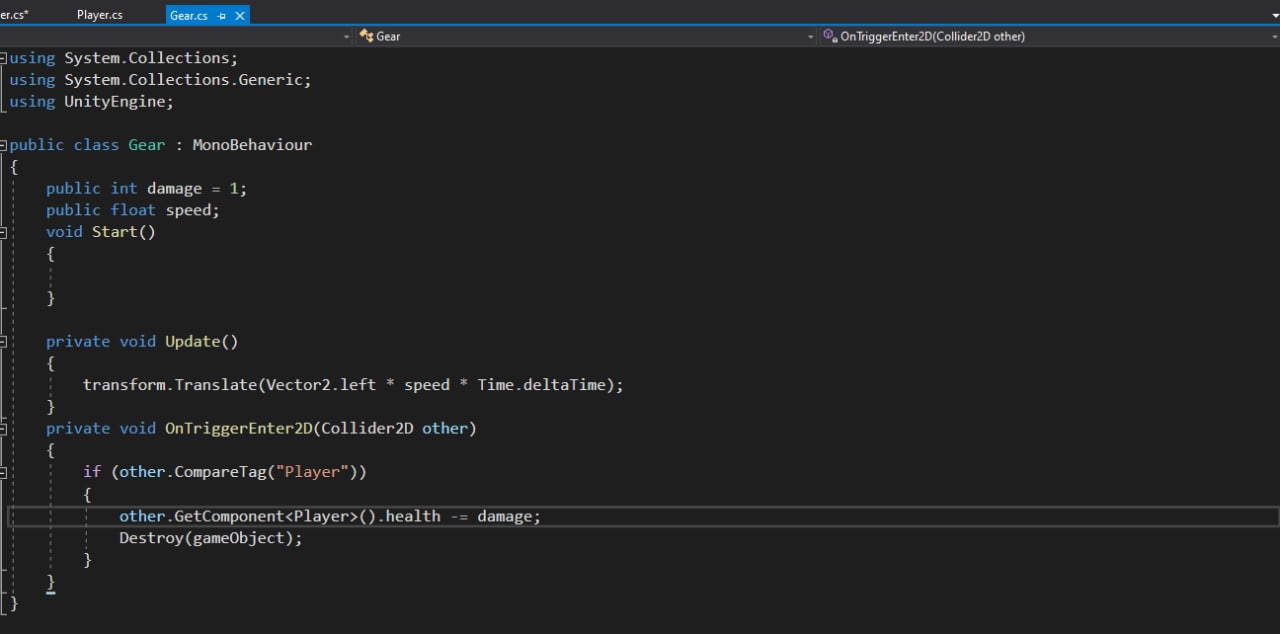Open the partially visible er.cs* tab
The height and width of the screenshot is (634, 1280).
tap(14, 15)
